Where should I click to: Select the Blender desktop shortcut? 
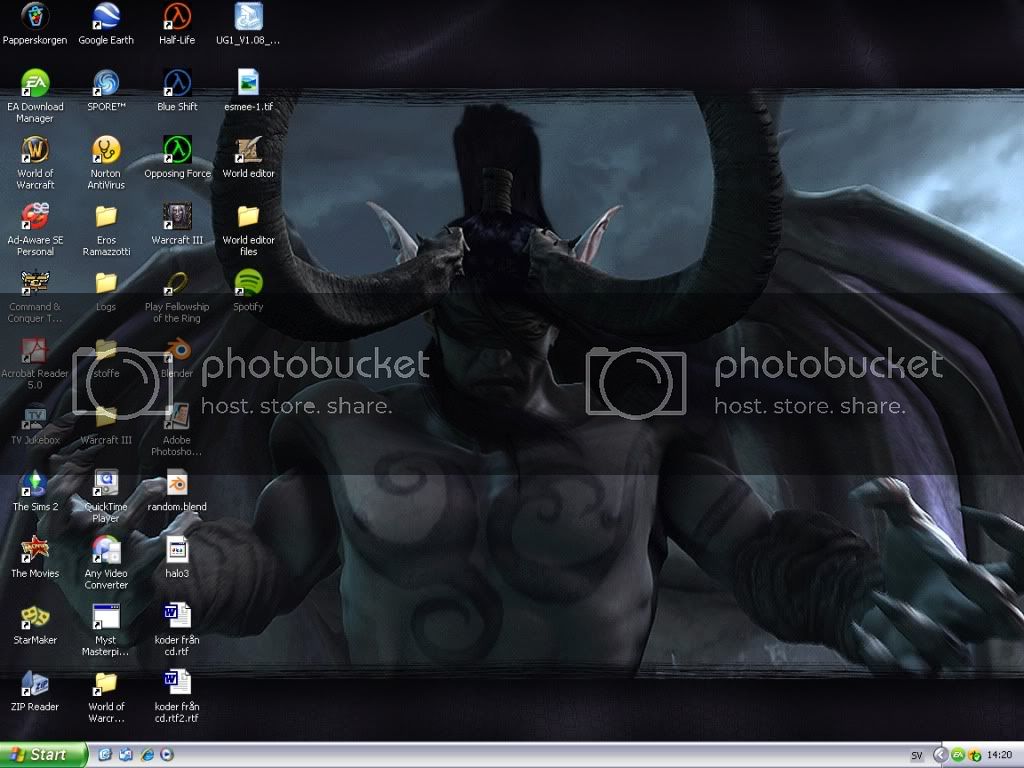(177, 357)
